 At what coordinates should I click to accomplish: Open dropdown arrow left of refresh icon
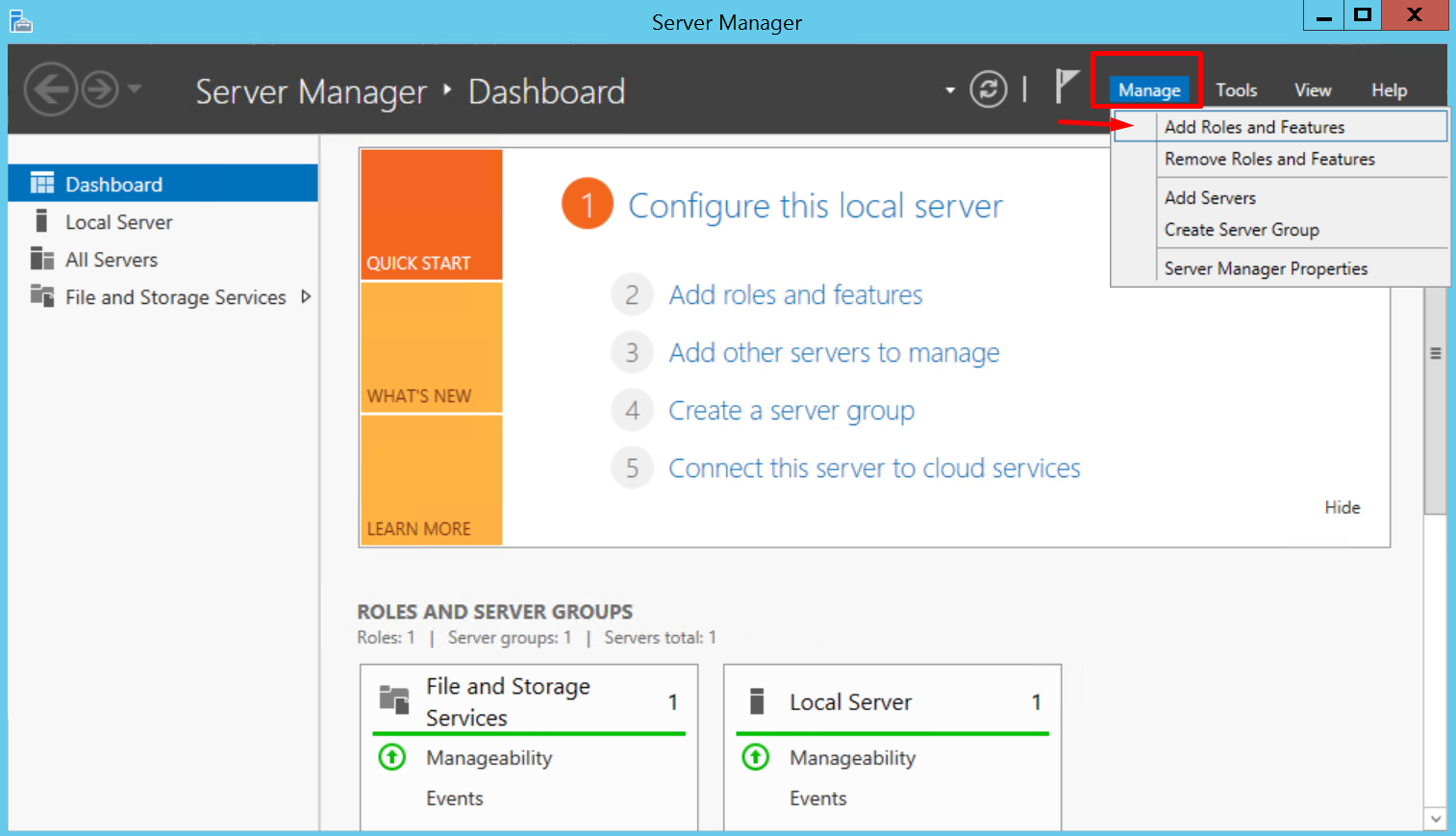point(950,90)
